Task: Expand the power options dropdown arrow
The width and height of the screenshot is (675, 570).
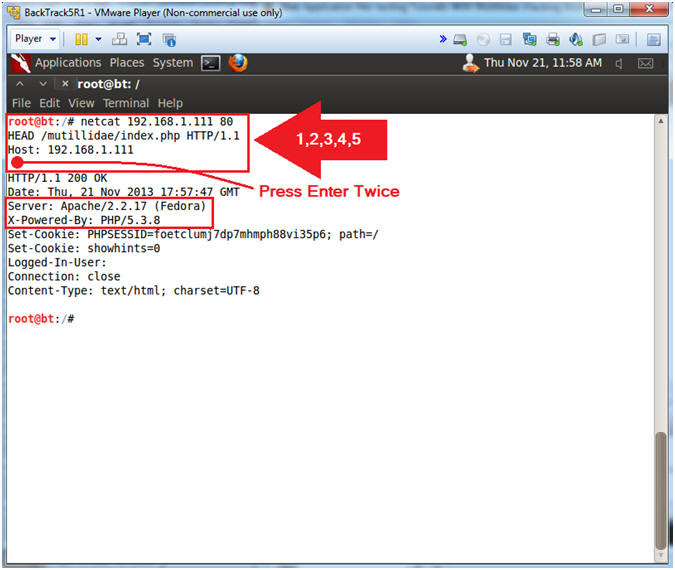Action: (x=99, y=40)
